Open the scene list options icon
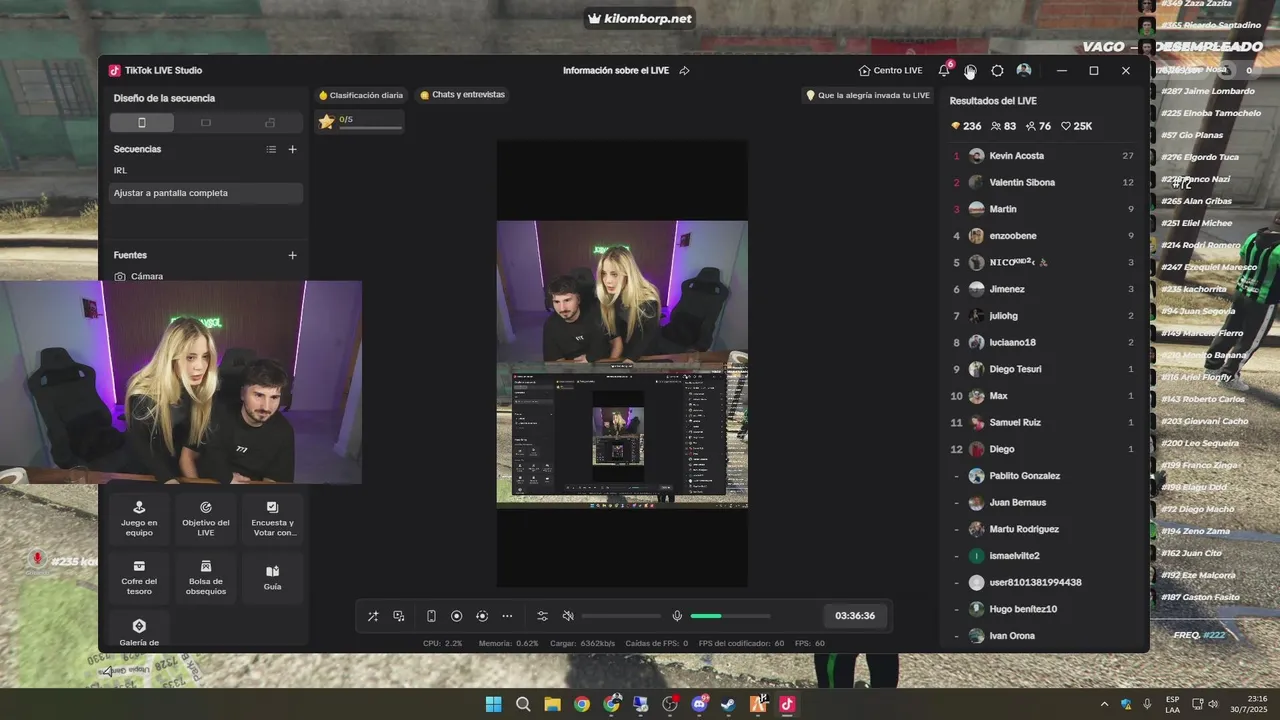Viewport: 1280px width, 720px height. [x=271, y=149]
